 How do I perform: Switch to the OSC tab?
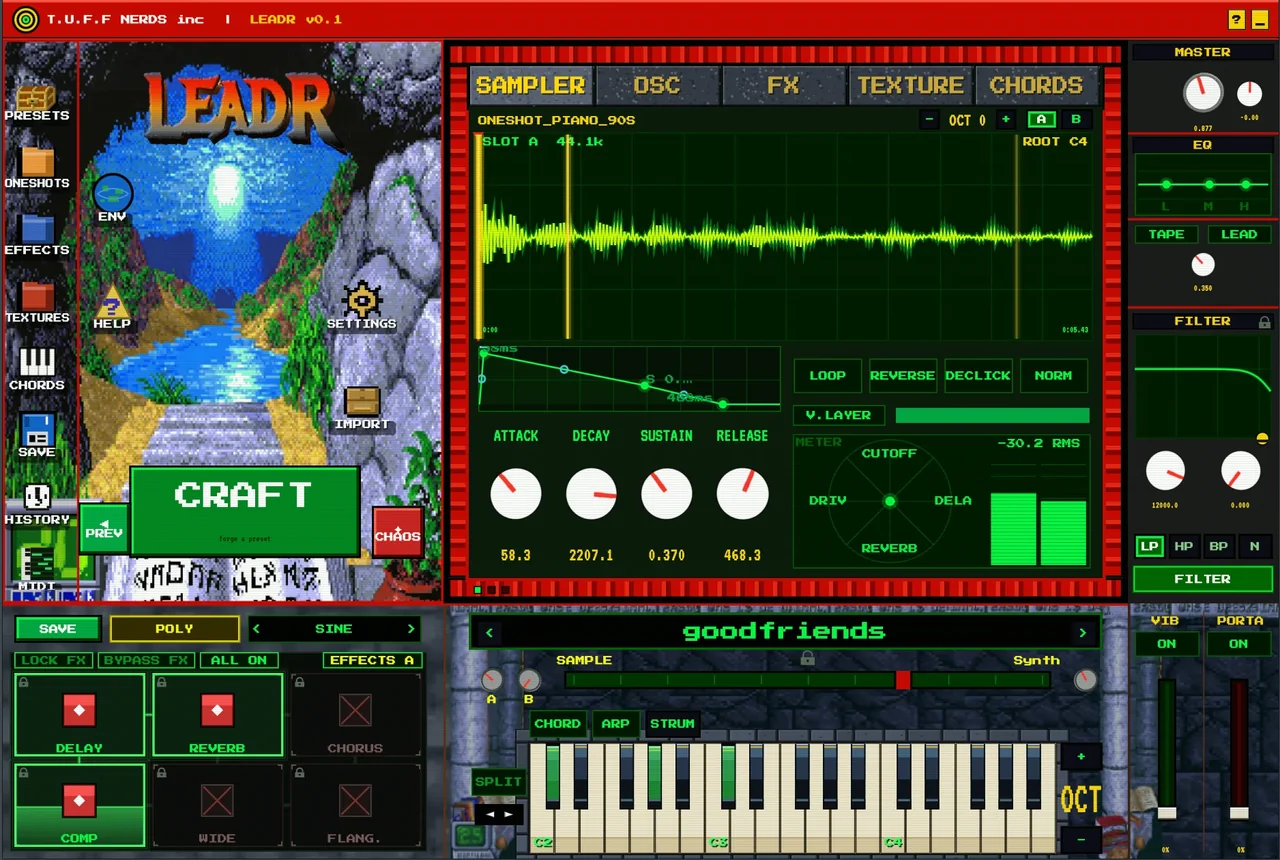tap(657, 85)
